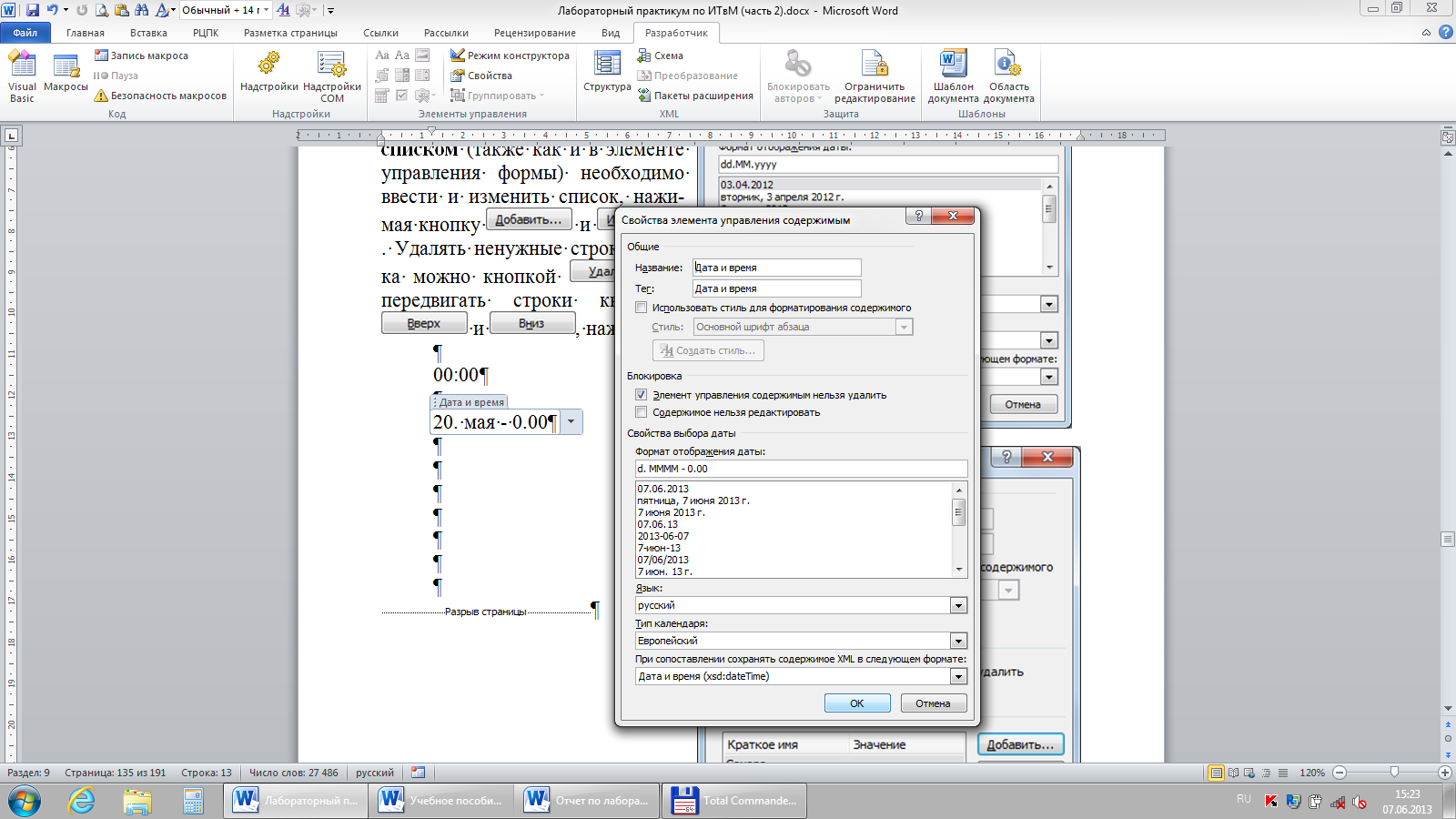Open the Файл tab
The height and width of the screenshot is (819, 1456).
(25, 32)
